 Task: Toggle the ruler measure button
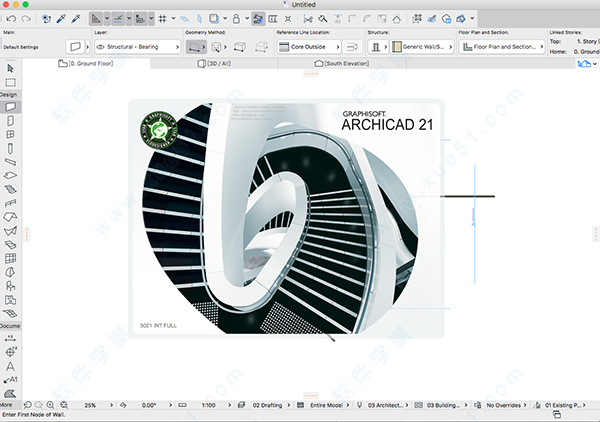140,18
